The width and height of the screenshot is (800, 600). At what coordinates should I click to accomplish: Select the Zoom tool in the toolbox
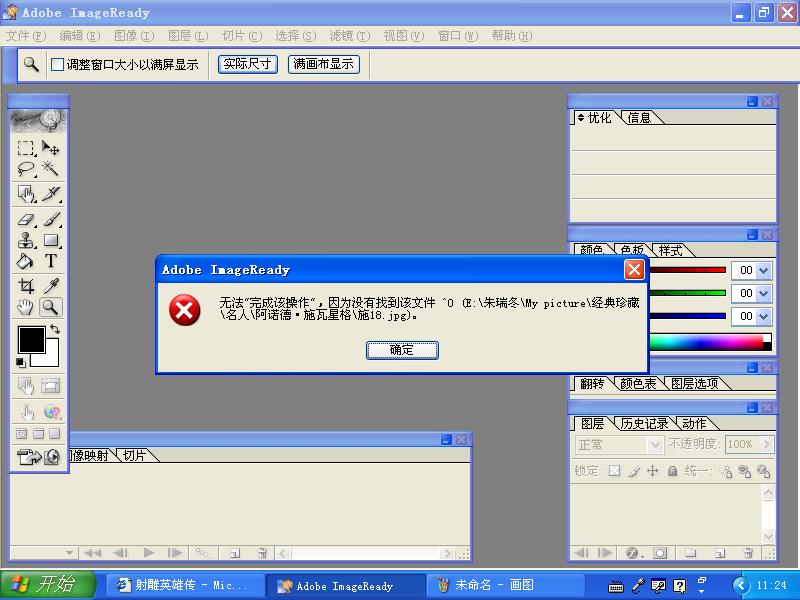click(51, 307)
